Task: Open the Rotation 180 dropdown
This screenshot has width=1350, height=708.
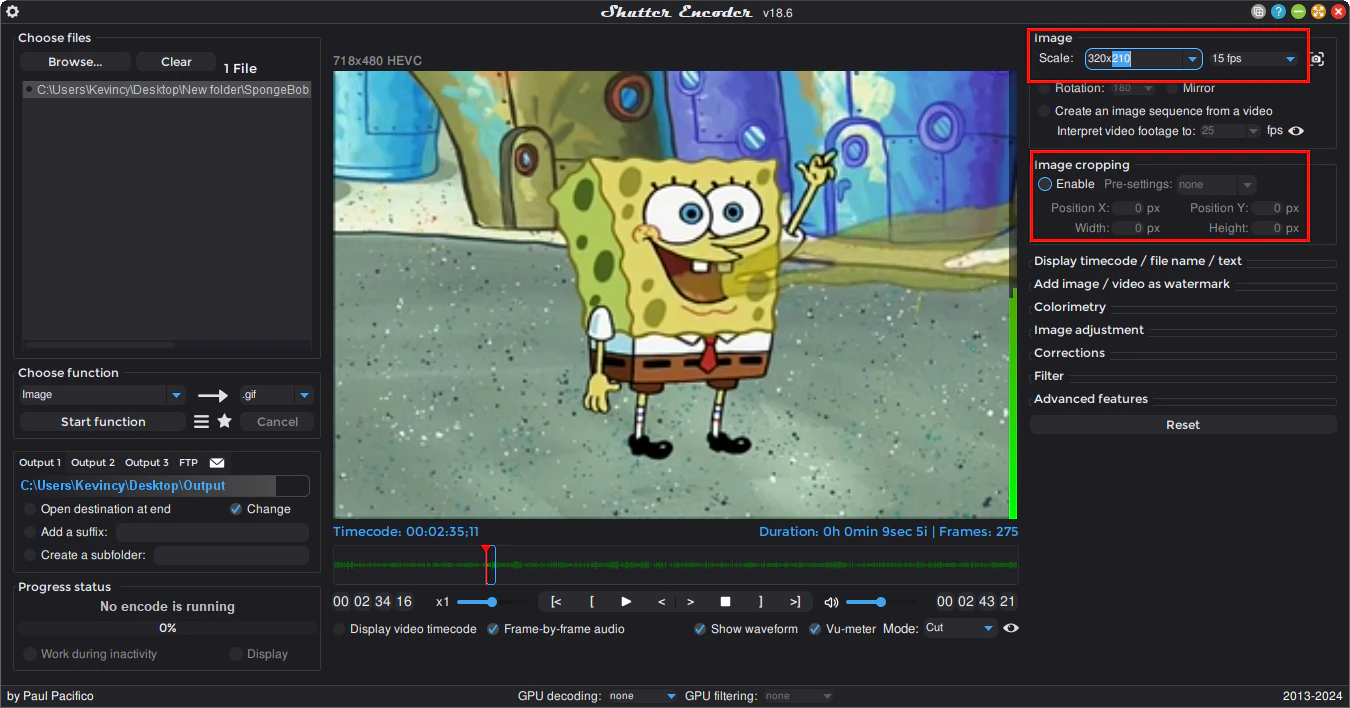Action: pyautogui.click(x=1148, y=88)
